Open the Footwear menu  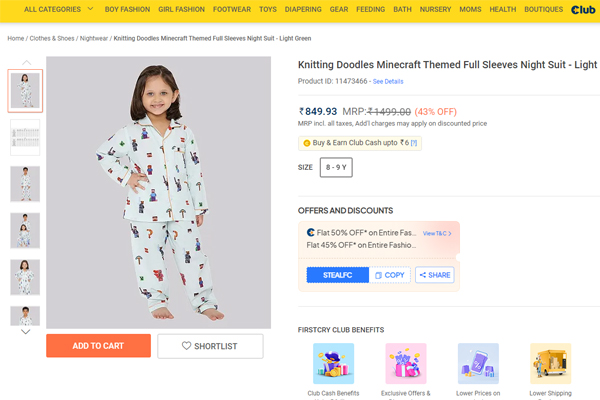[232, 10]
